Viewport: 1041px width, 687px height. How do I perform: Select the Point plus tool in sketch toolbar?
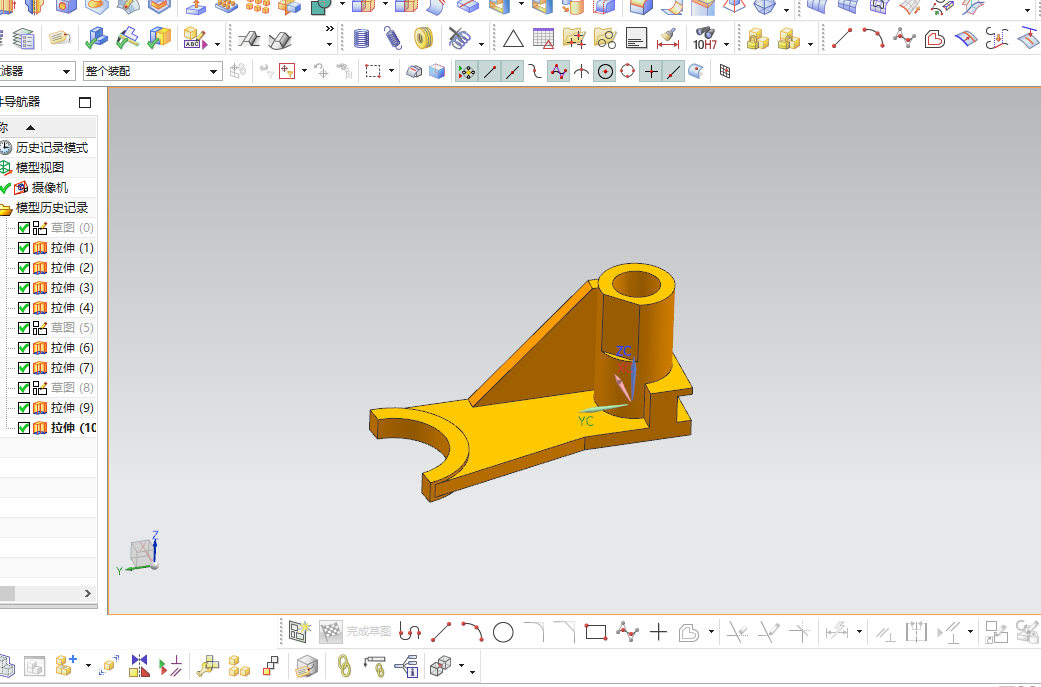[658, 632]
